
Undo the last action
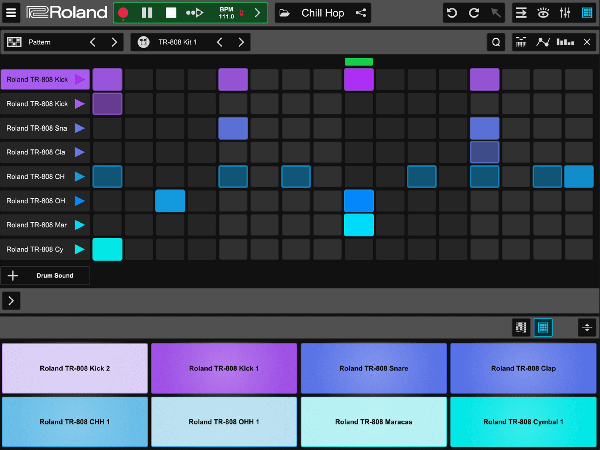452,13
